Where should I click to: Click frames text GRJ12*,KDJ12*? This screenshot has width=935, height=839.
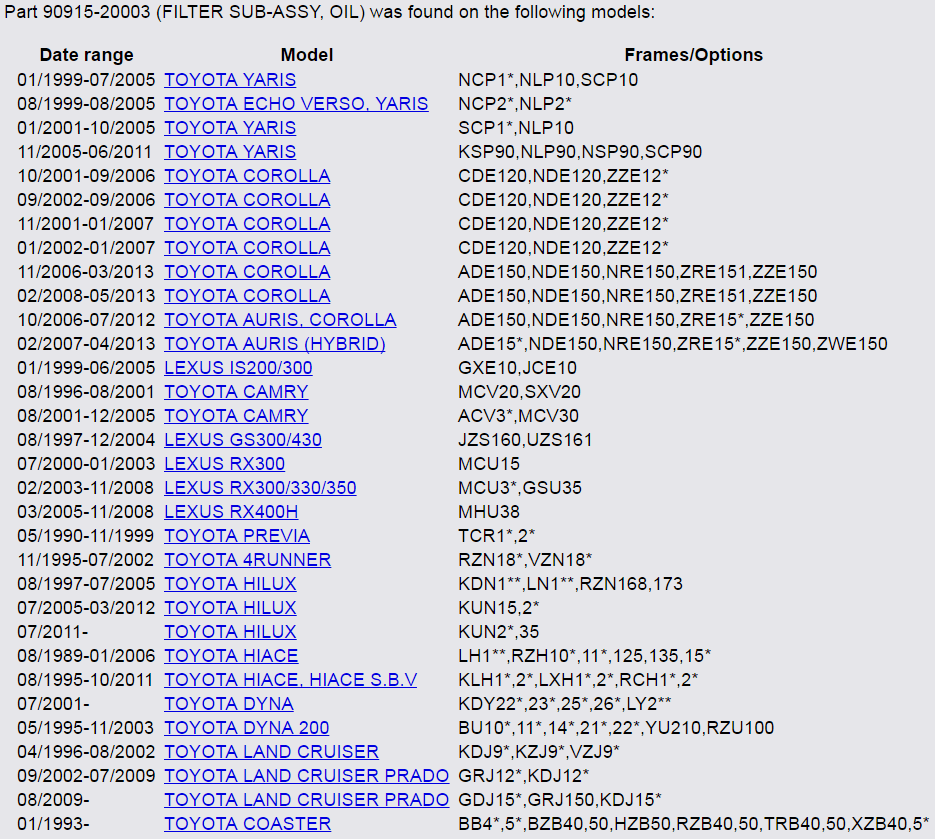click(x=524, y=776)
